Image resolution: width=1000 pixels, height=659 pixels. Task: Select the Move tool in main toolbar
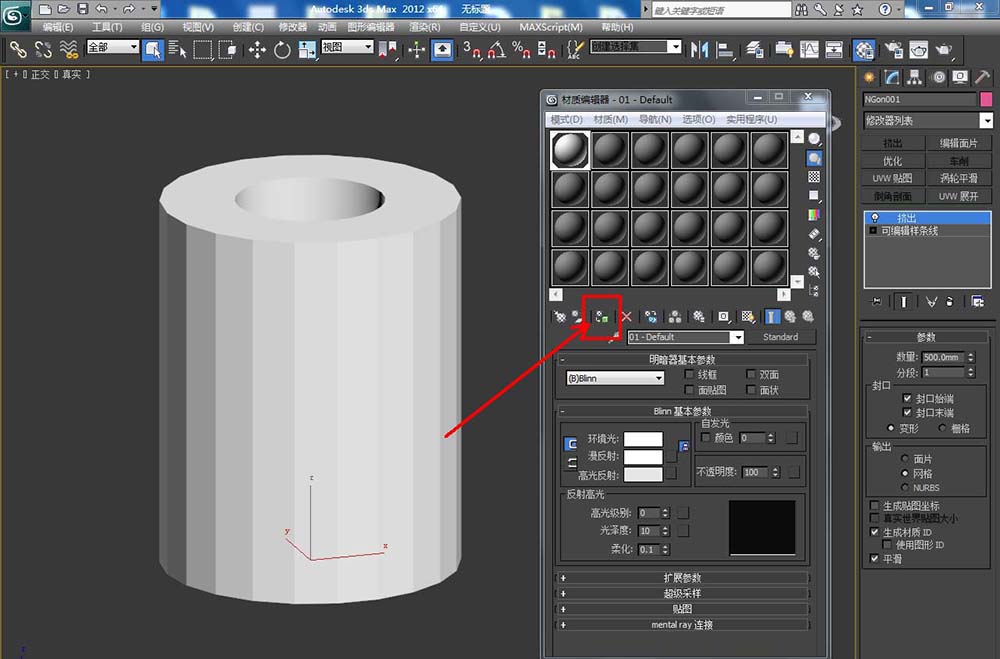pos(257,50)
